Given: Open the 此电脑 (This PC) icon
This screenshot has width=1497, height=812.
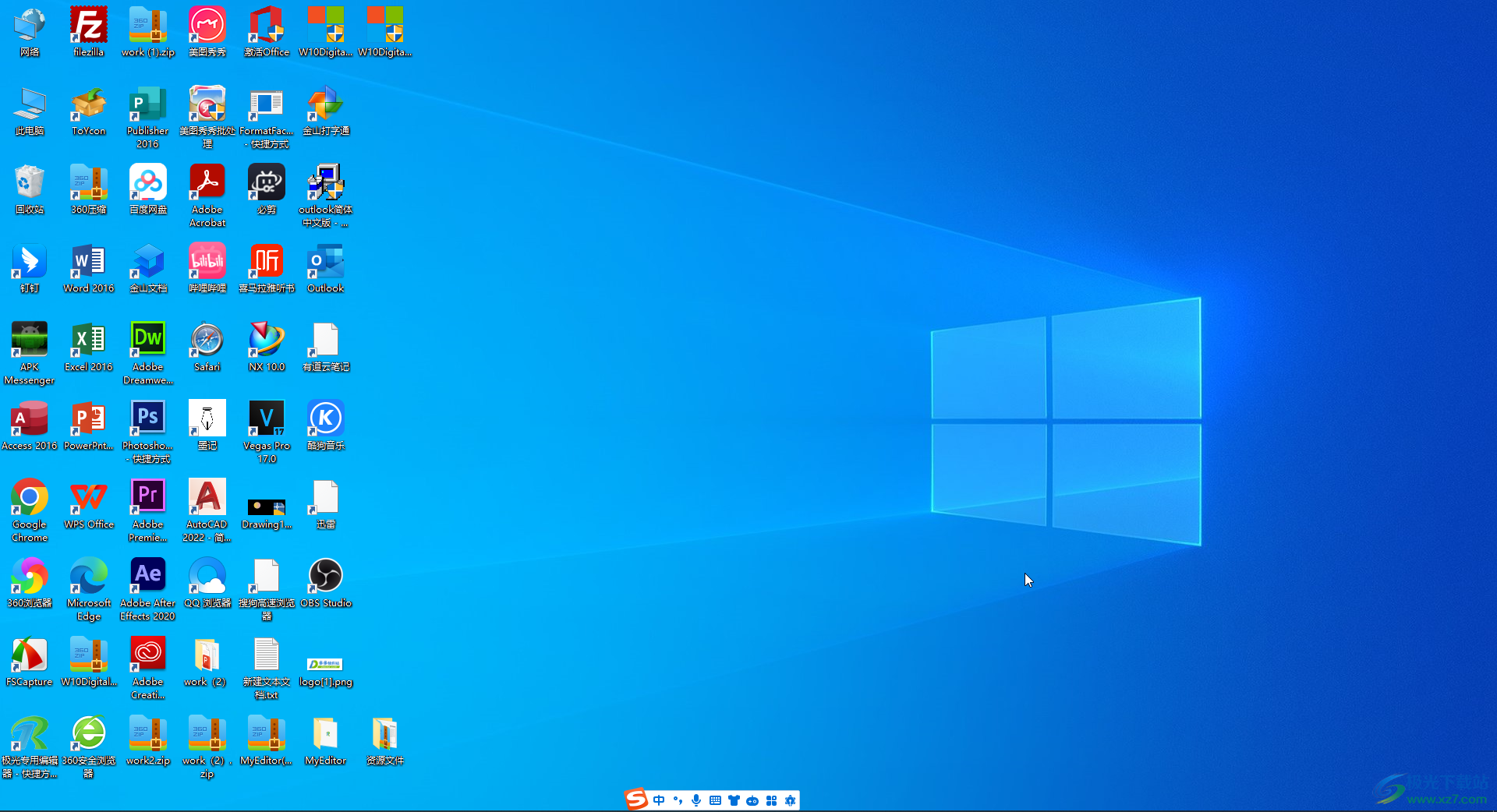Looking at the screenshot, I should 30,104.
